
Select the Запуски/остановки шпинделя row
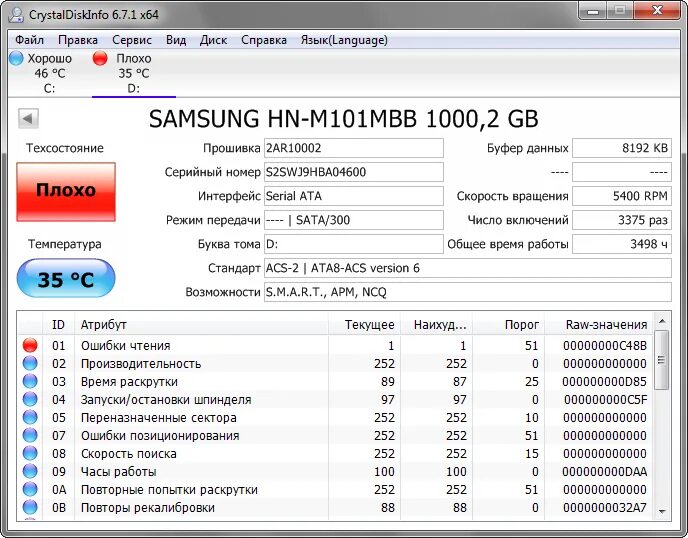335,399
